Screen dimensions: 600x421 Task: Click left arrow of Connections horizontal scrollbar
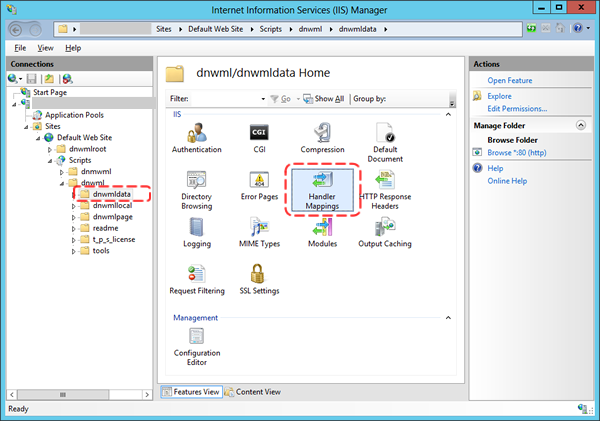click(x=12, y=394)
